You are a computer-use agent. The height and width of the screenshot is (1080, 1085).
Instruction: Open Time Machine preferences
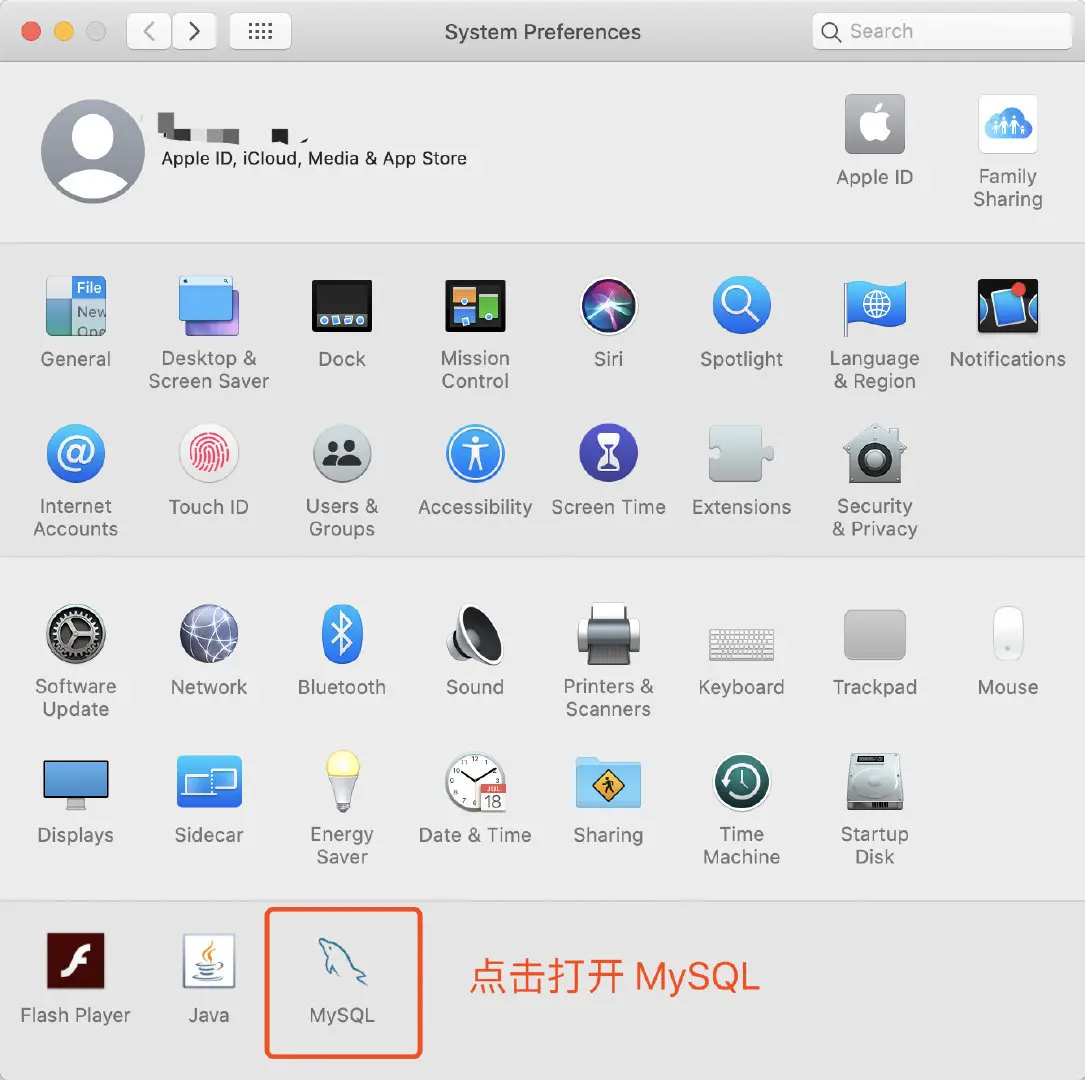(x=741, y=783)
